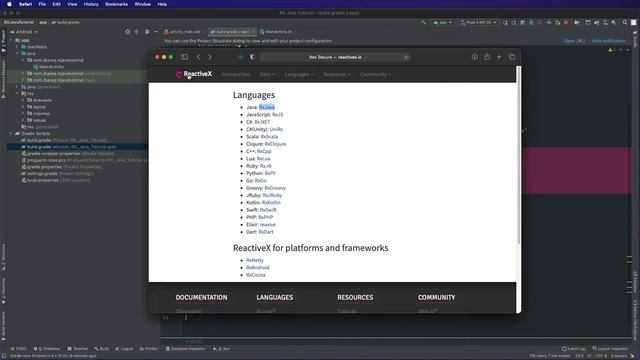Open the Safari menu in the menu bar
Image resolution: width=640 pixels, height=360 pixels.
point(25,4)
